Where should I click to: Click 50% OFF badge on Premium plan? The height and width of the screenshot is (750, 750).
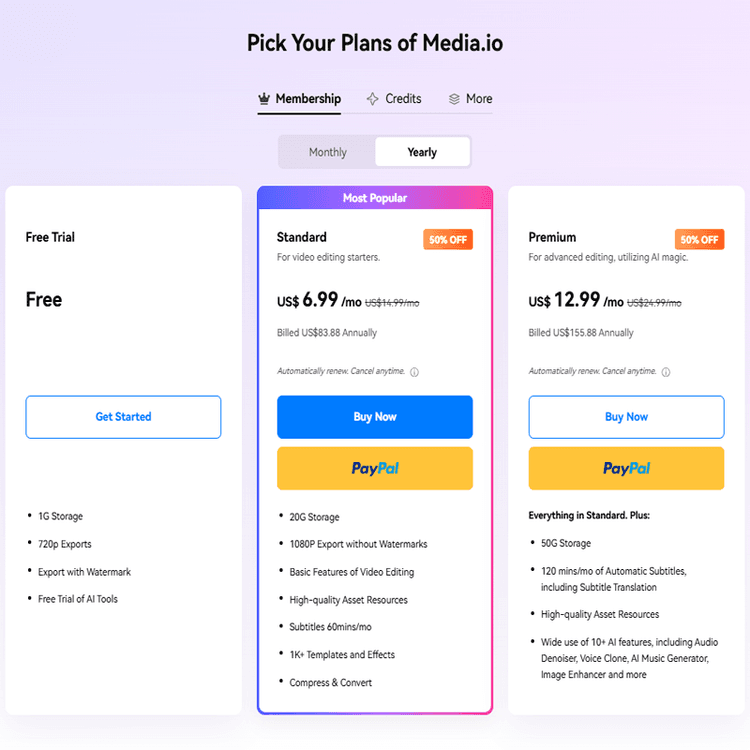coord(699,240)
